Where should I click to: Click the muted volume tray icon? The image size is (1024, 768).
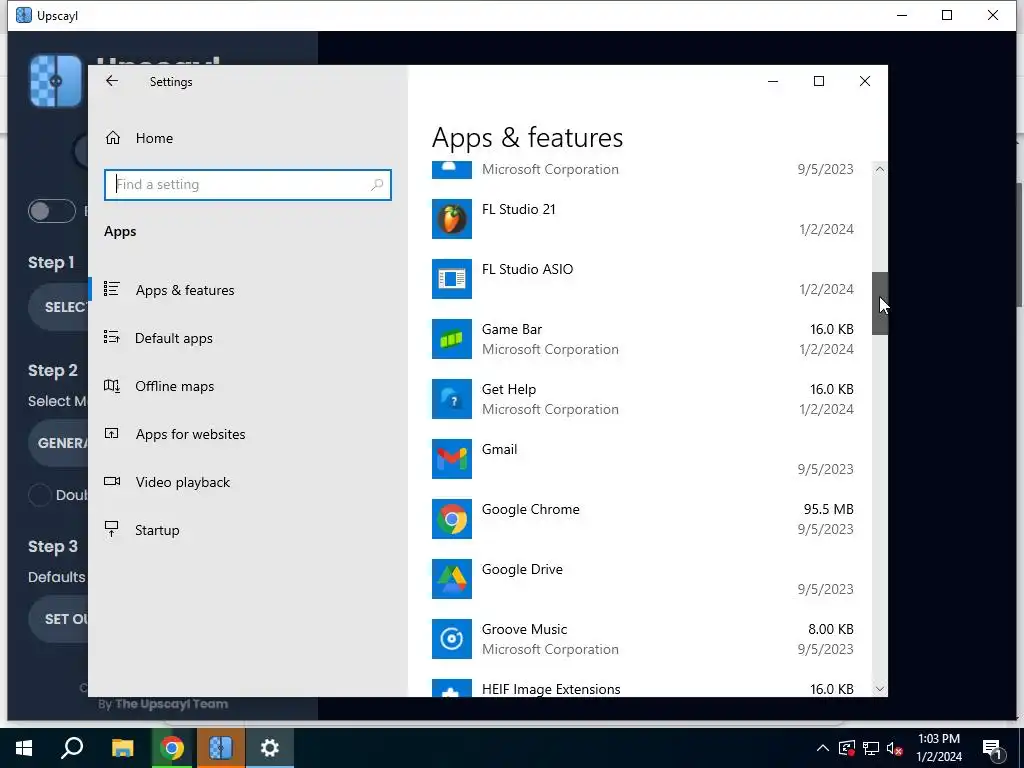pos(895,749)
